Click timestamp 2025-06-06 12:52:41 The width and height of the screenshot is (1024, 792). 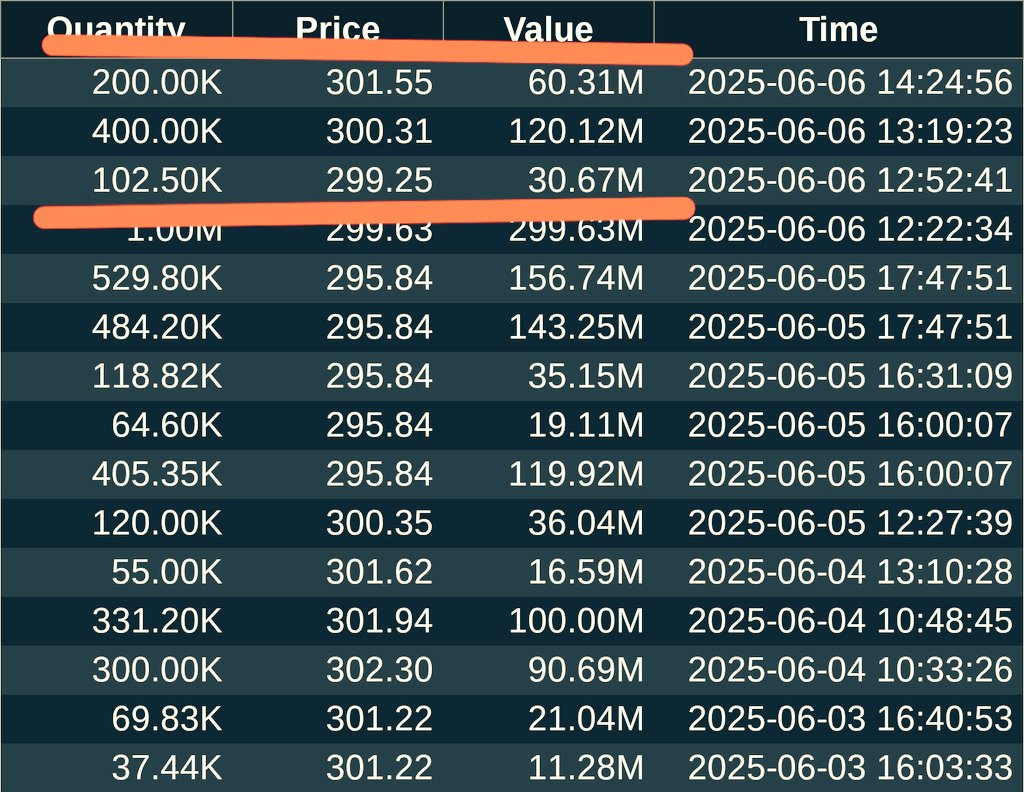[x=850, y=180]
